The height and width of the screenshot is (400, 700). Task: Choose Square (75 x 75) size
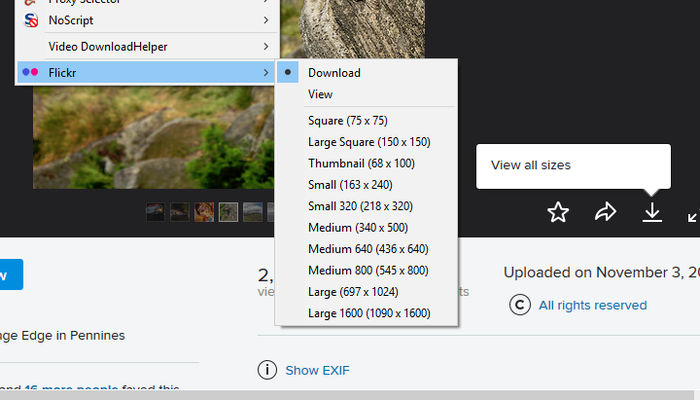[x=366, y=121]
